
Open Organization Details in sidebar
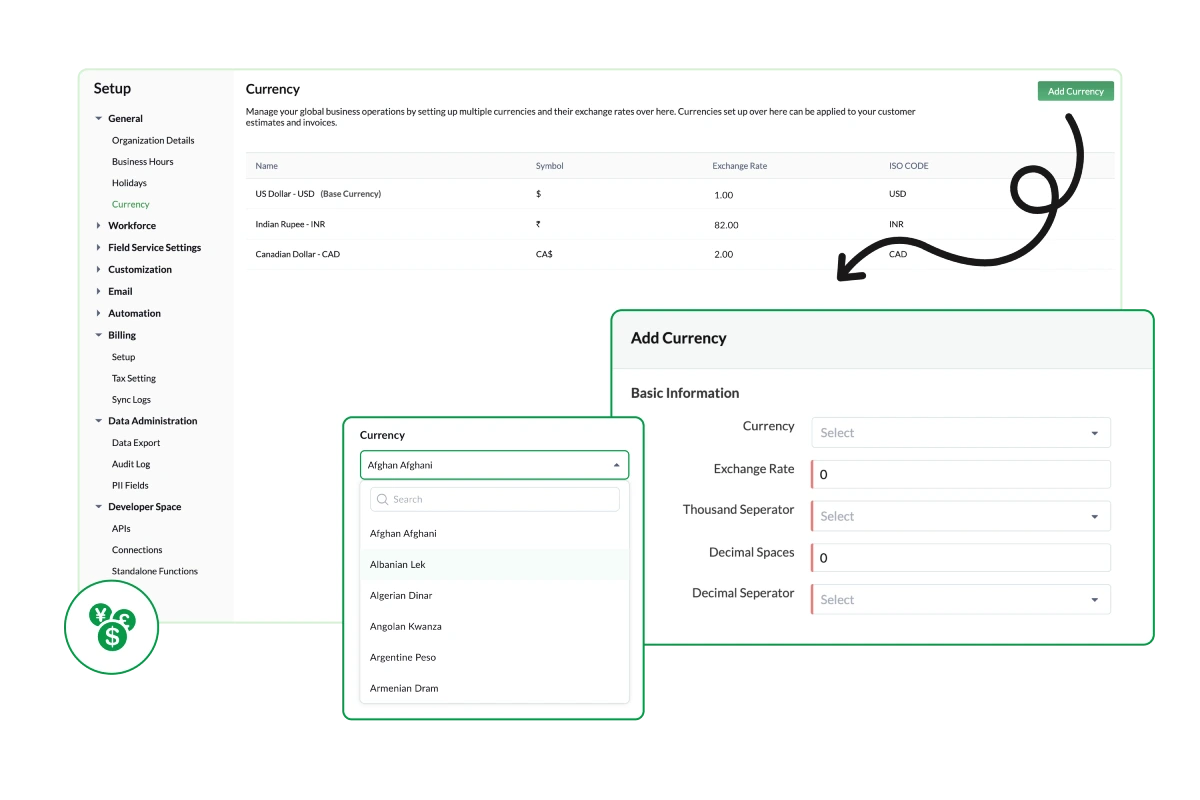click(153, 141)
